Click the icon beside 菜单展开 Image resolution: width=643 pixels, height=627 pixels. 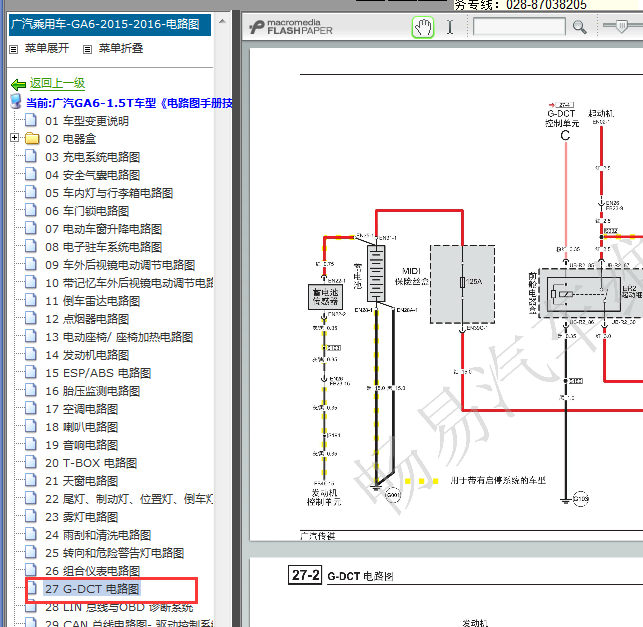14,50
